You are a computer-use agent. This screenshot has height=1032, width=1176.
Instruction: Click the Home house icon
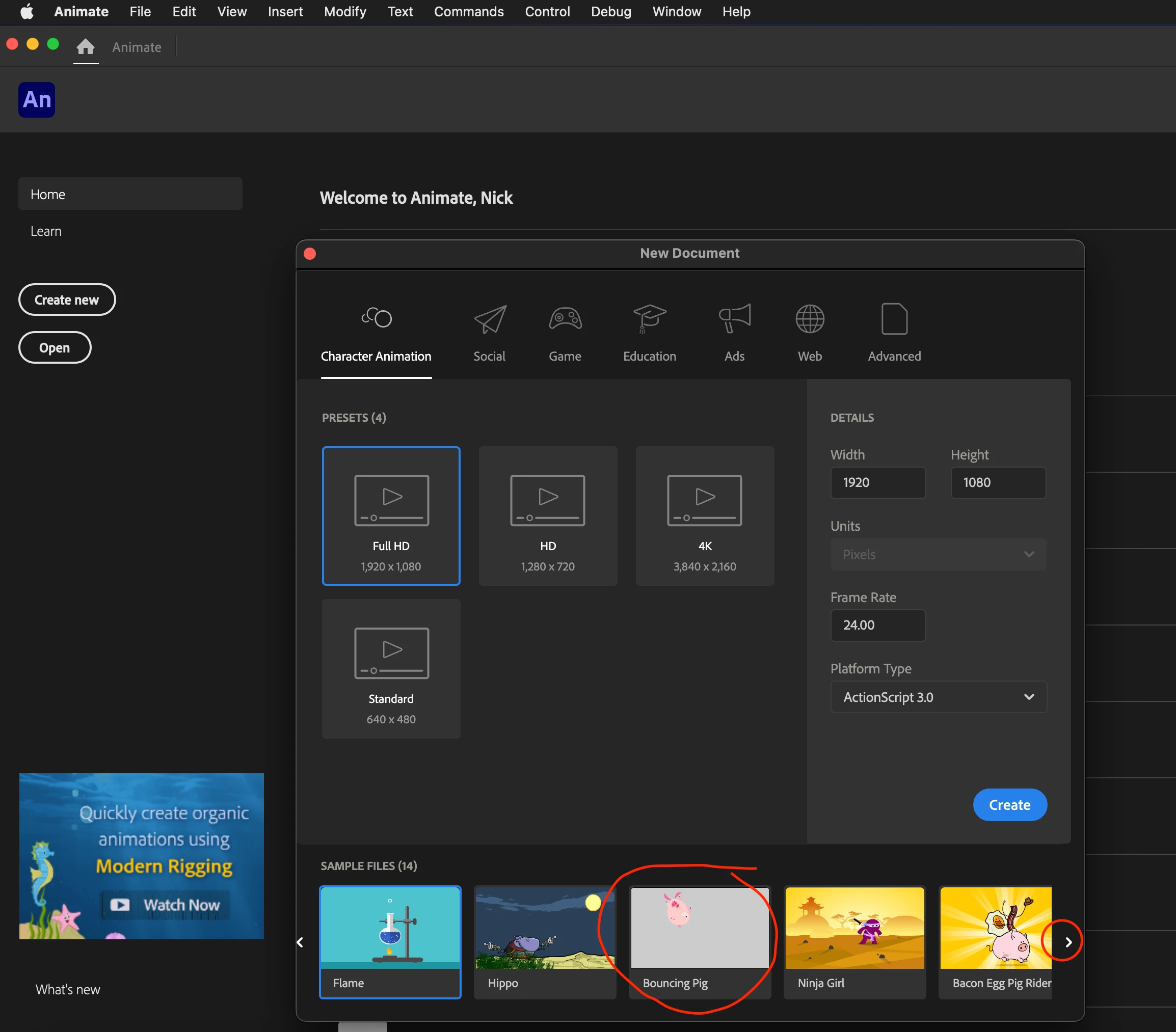(85, 46)
